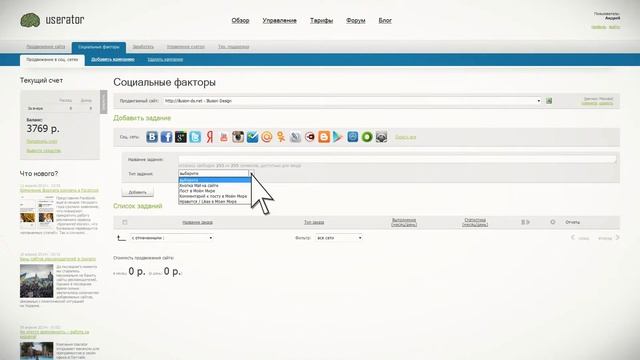Screen dimensions: 640x360
Task: Select the orange Blogger icon
Action: click(324, 137)
